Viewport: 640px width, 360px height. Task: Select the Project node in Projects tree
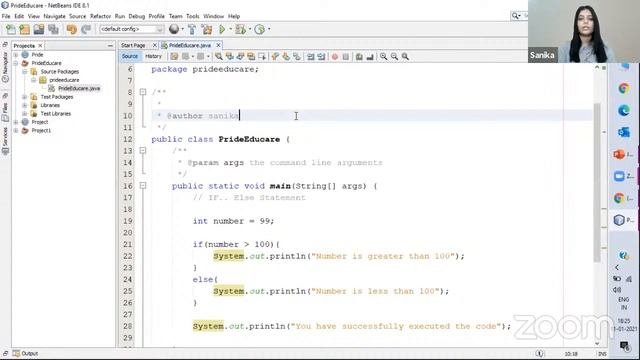(x=40, y=122)
